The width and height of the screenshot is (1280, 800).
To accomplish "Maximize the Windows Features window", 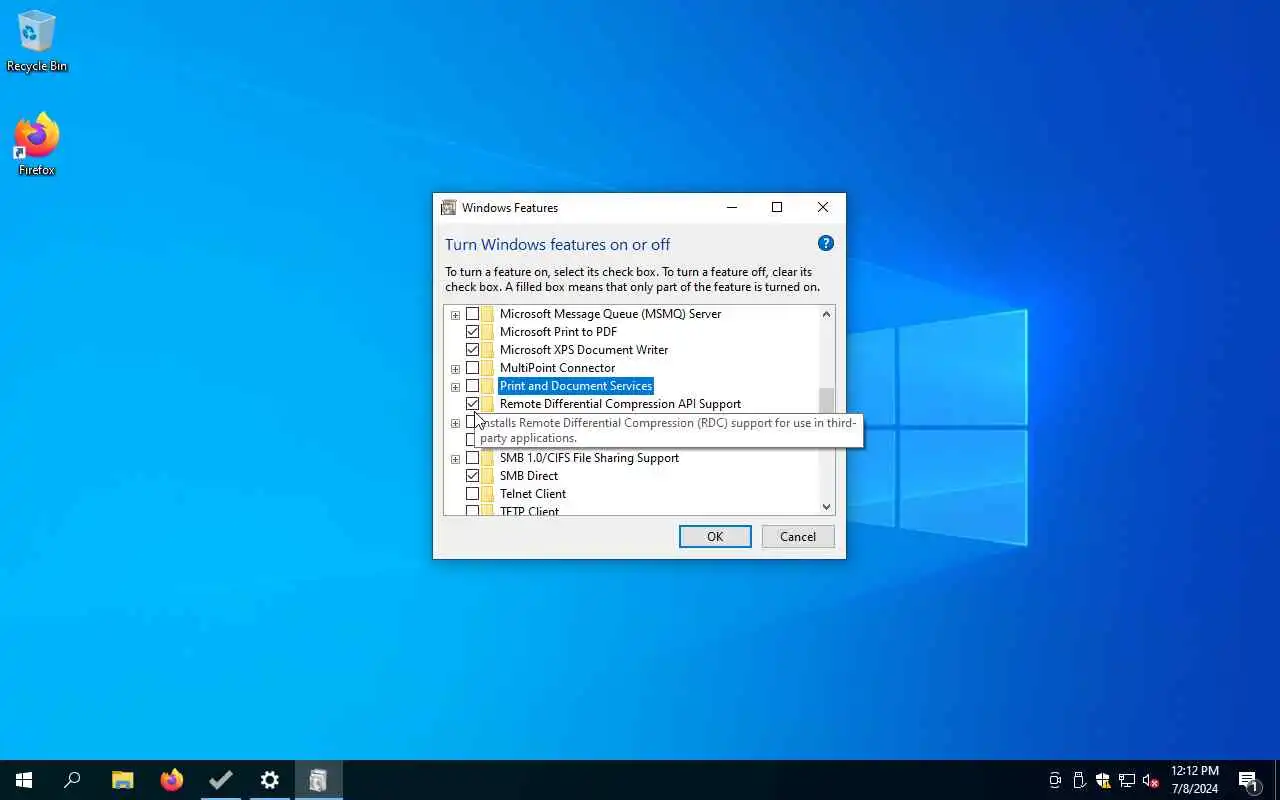I will [777, 208].
